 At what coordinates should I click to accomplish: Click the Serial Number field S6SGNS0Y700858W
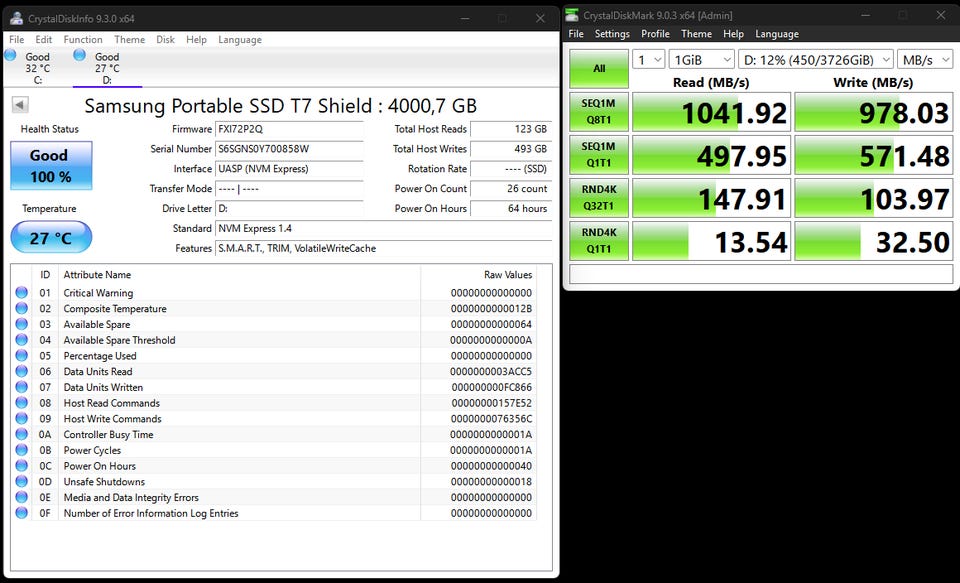click(x=289, y=149)
